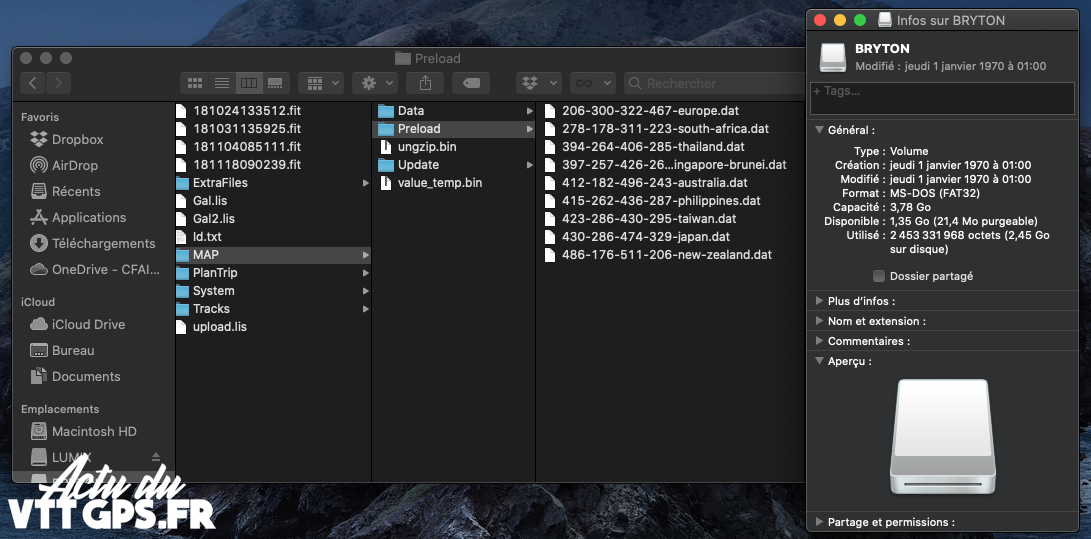Click the Share toolbar button
The height and width of the screenshot is (539, 1091).
[425, 83]
